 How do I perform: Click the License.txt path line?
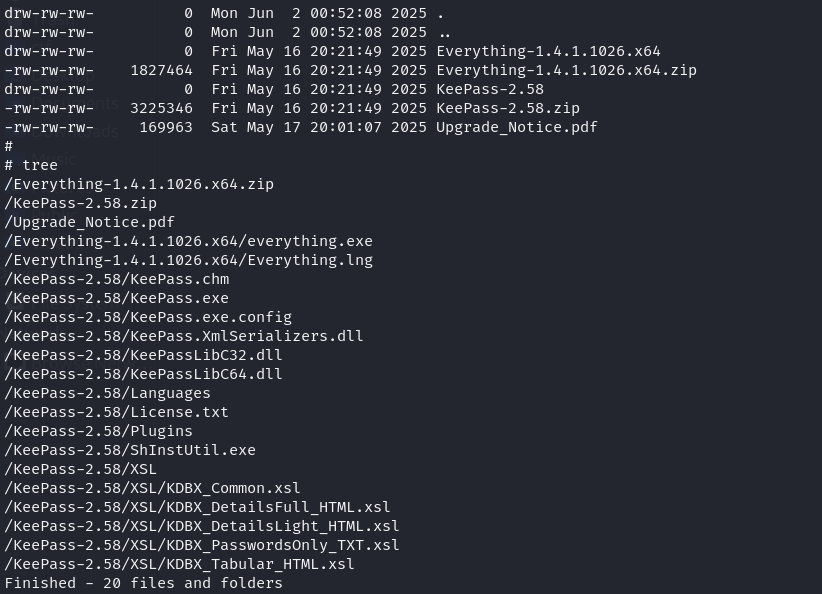click(116, 412)
